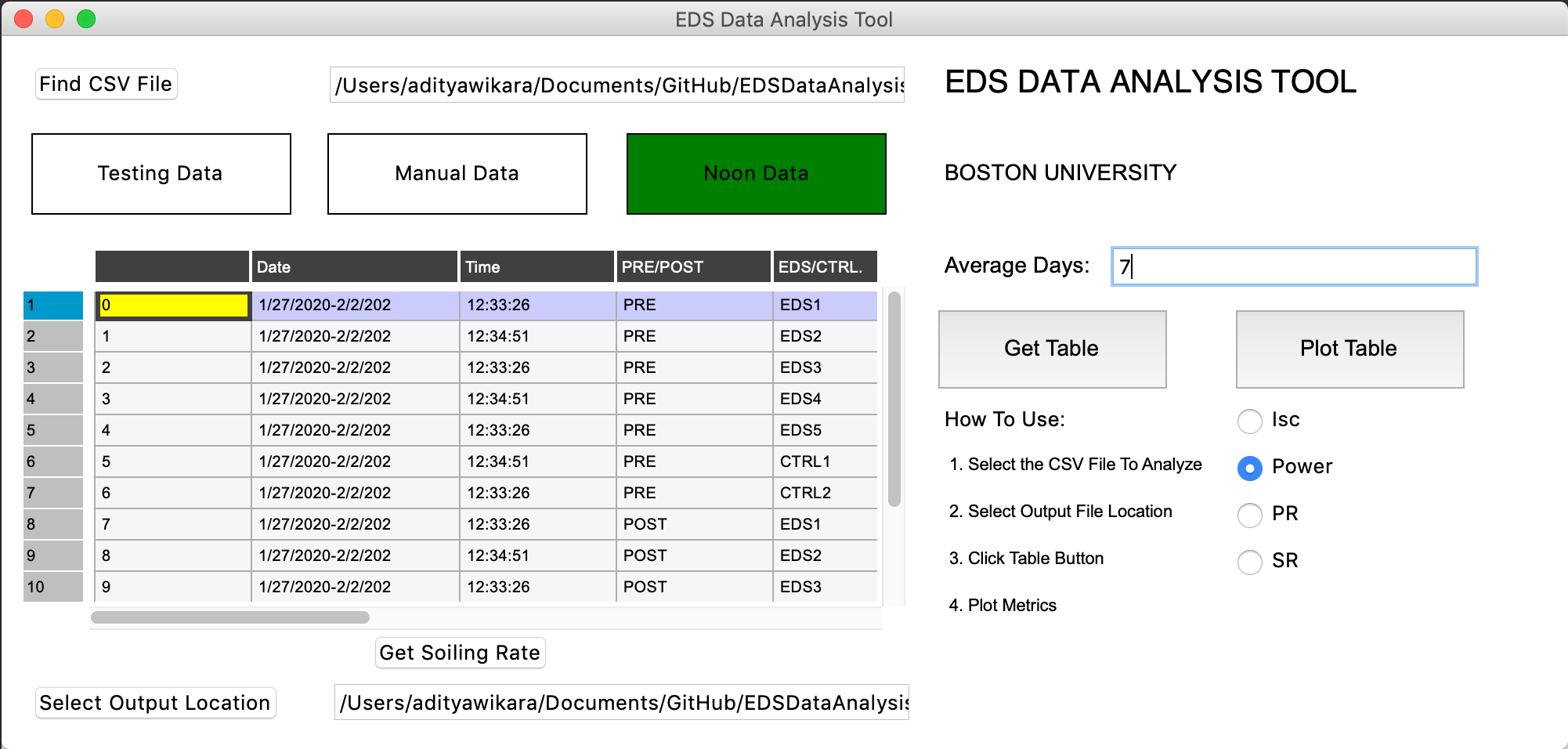Open the Testing Data mode

[161, 173]
